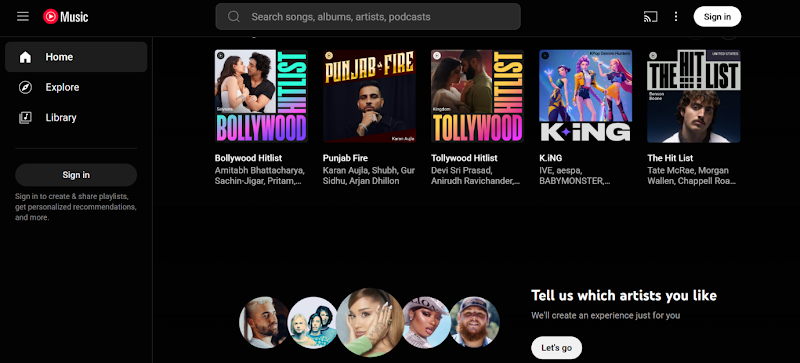The height and width of the screenshot is (363, 800).
Task: Open the Tollywood Hitlist cover thumbnail
Action: pos(478,96)
